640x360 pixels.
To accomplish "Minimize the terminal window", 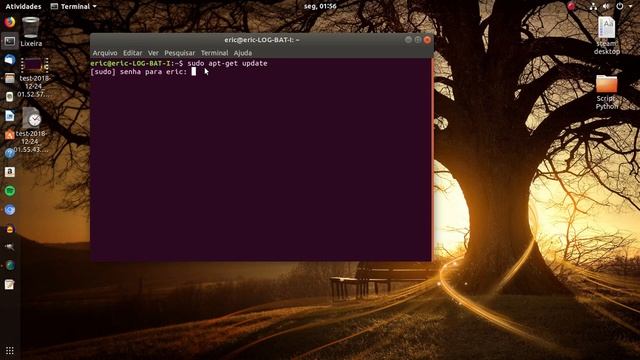I will [x=408, y=40].
